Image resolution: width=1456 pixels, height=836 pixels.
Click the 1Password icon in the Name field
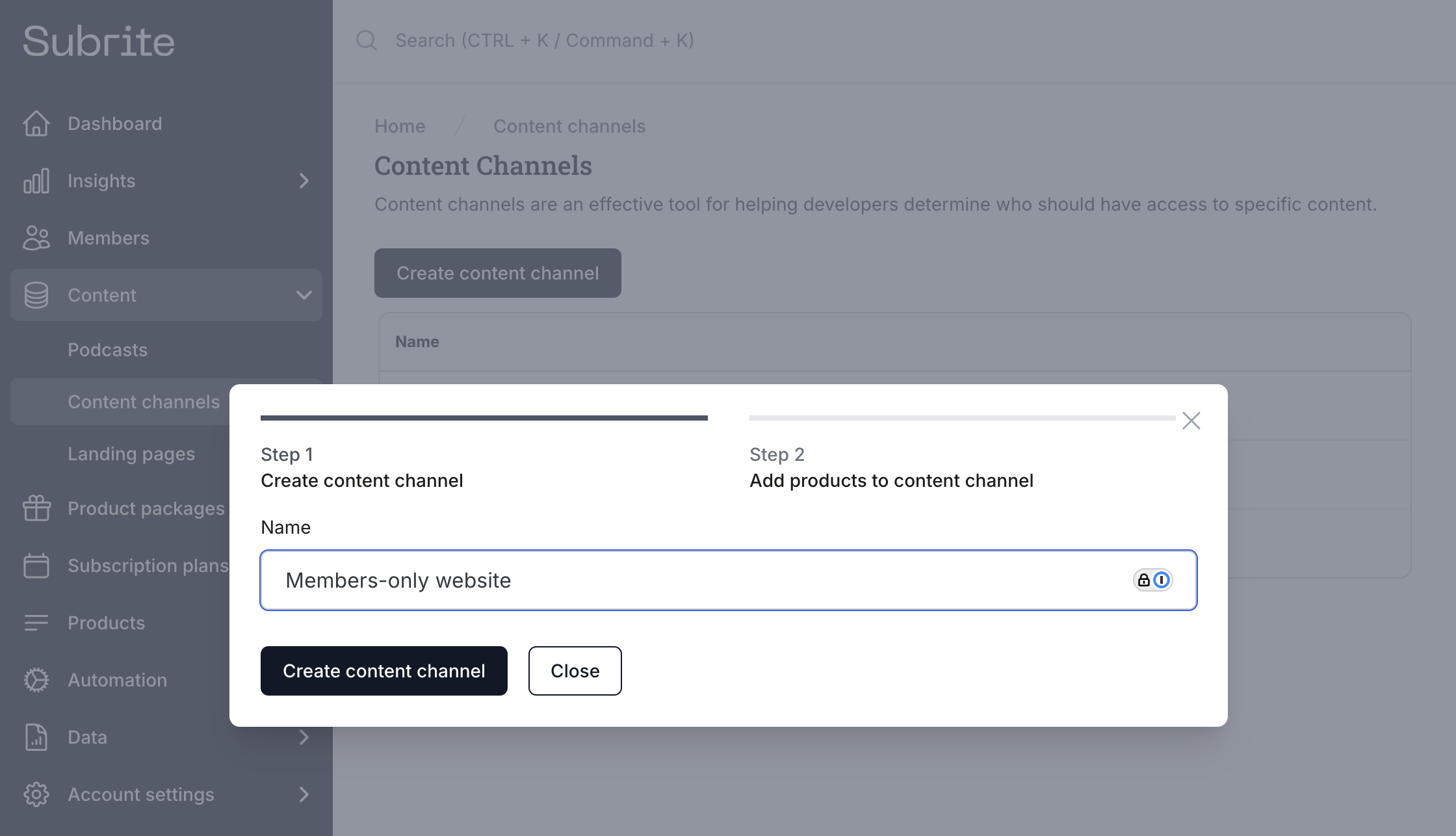pos(1162,580)
